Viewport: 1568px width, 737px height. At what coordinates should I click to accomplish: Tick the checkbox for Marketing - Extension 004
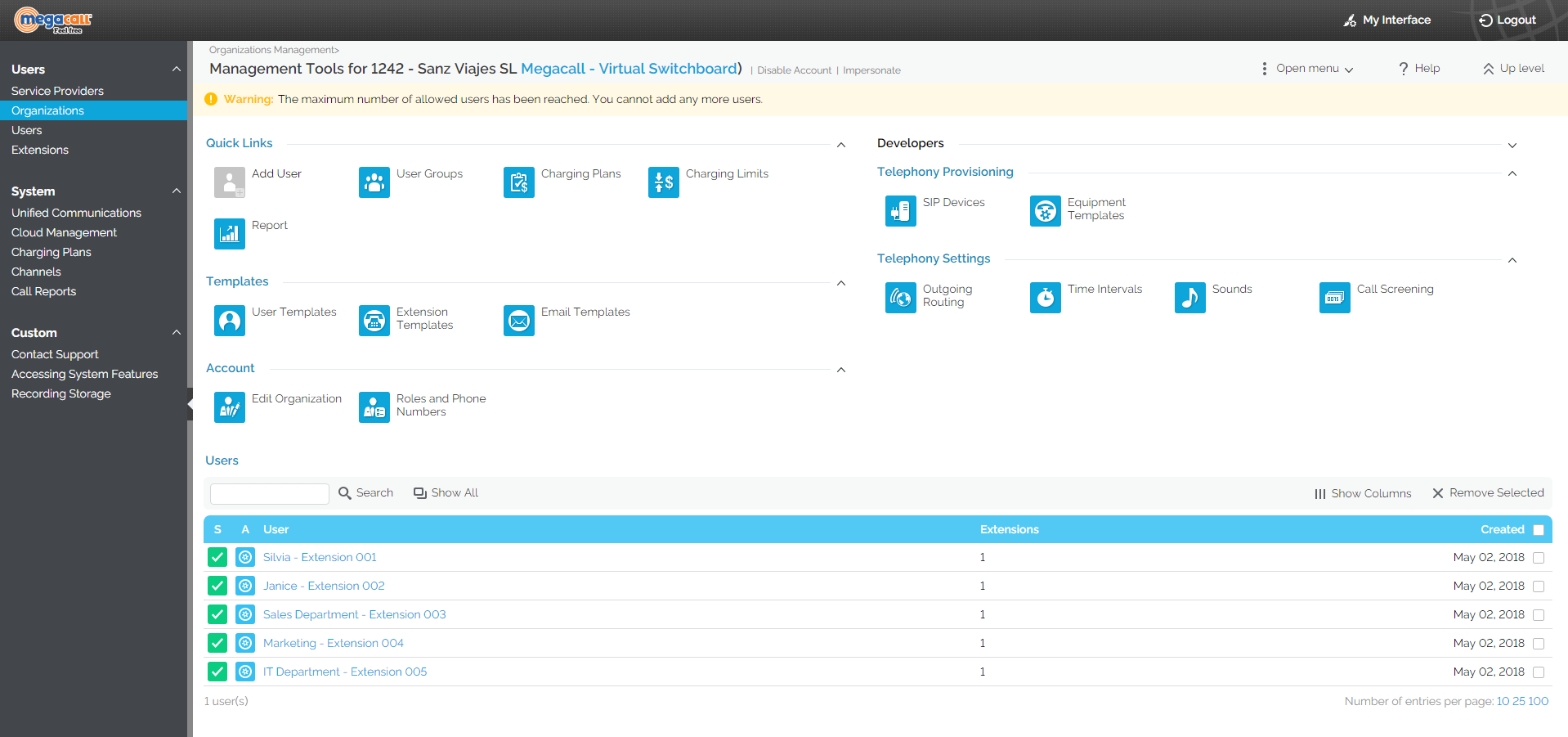tap(1539, 643)
